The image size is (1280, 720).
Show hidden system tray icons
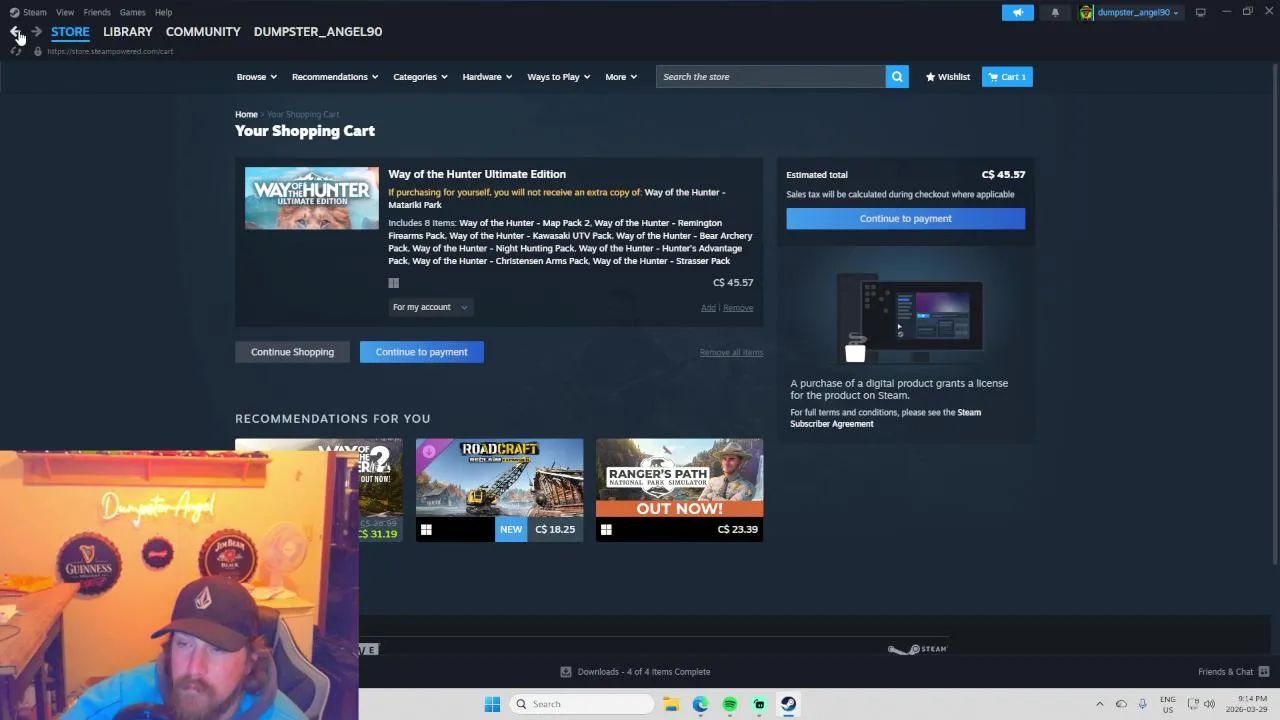(x=1099, y=704)
